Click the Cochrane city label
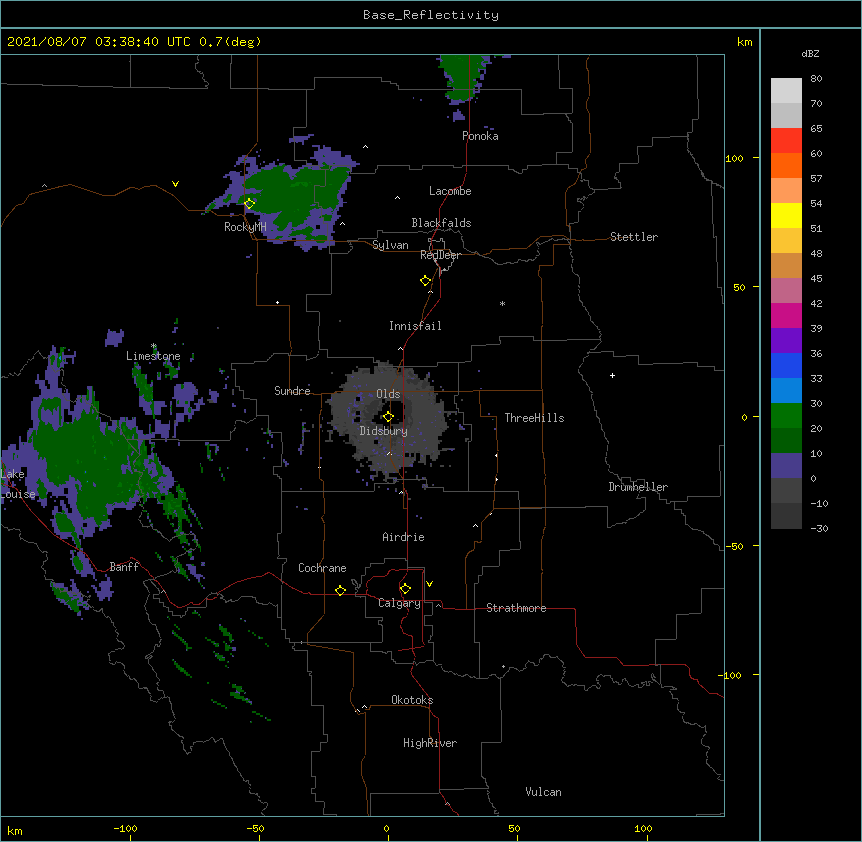The height and width of the screenshot is (842, 862). click(x=322, y=568)
